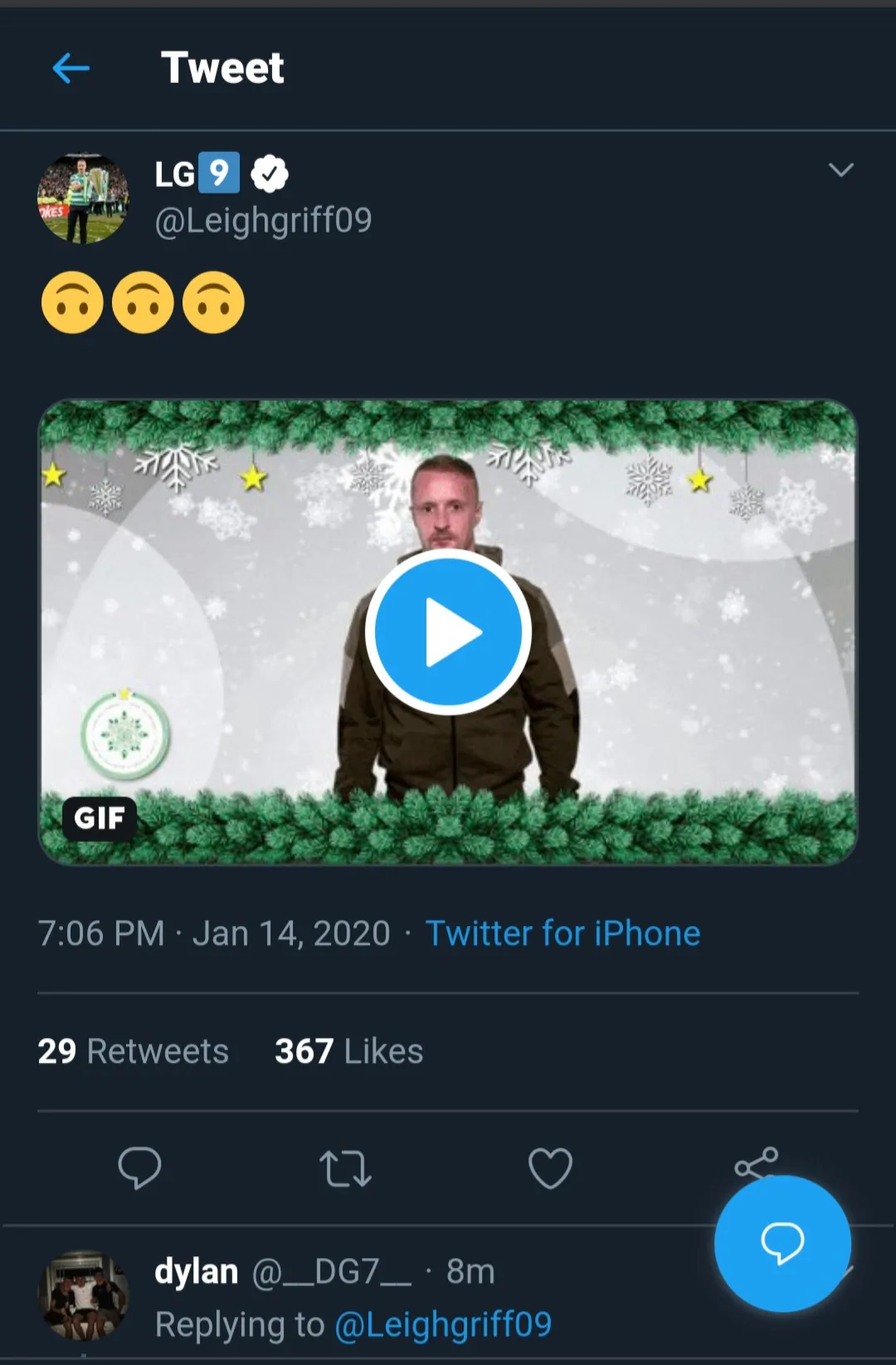The image size is (896, 1365).
Task: View the list of 367 Likes
Action: 348,1051
